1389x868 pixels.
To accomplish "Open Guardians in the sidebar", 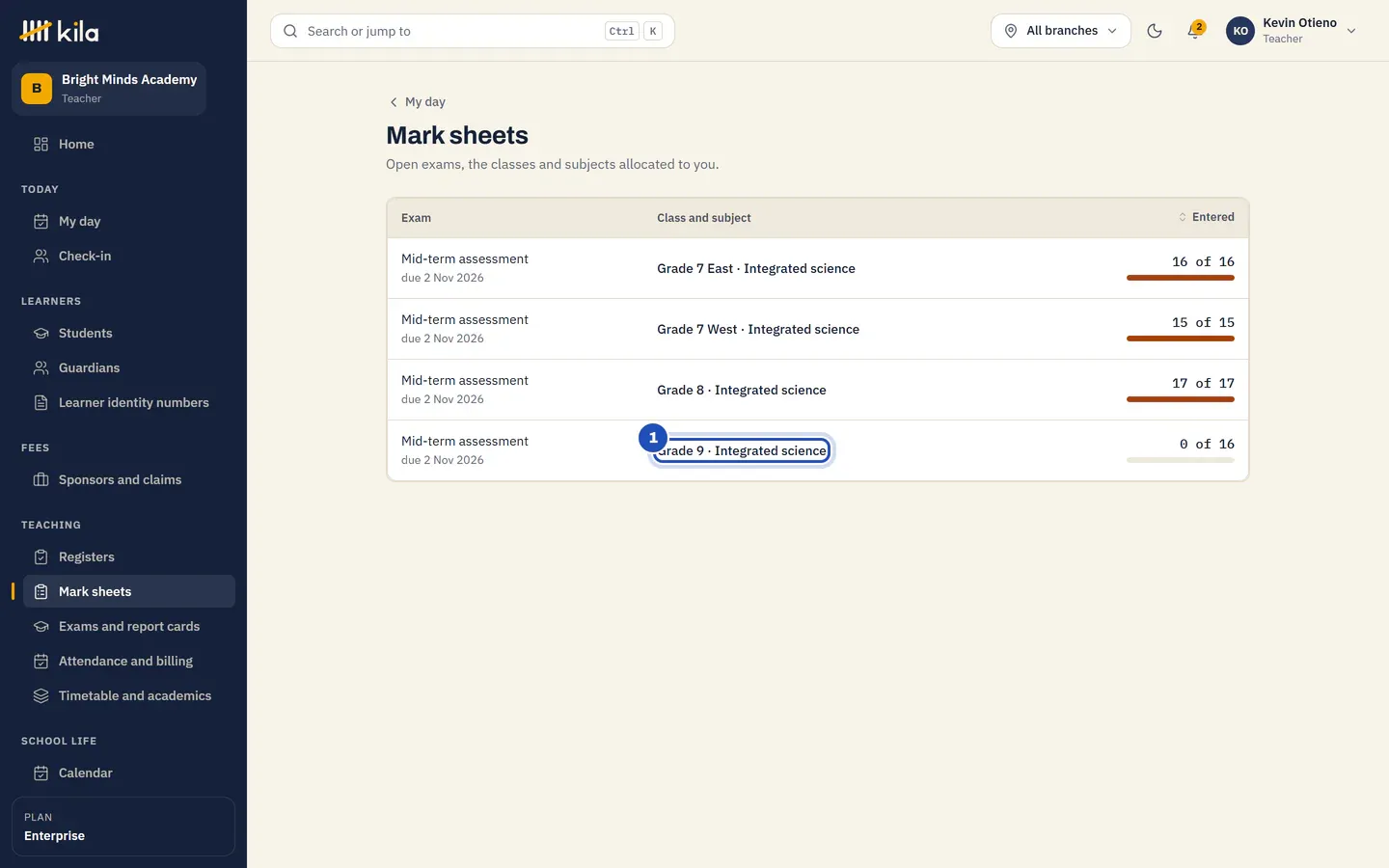I will [x=129, y=367].
